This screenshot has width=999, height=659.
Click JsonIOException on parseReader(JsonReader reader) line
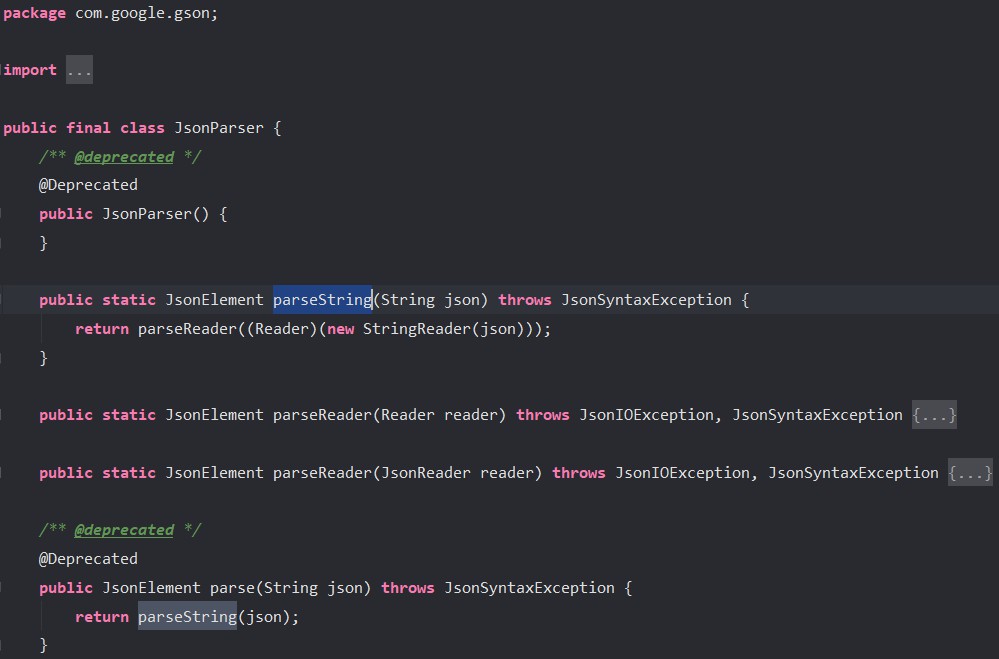(x=682, y=474)
